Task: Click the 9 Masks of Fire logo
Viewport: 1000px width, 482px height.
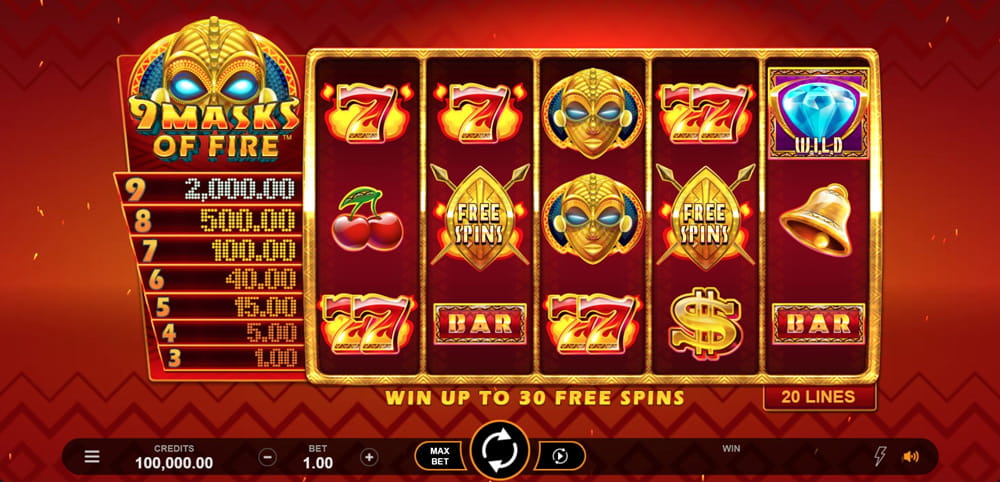Action: 214,89
